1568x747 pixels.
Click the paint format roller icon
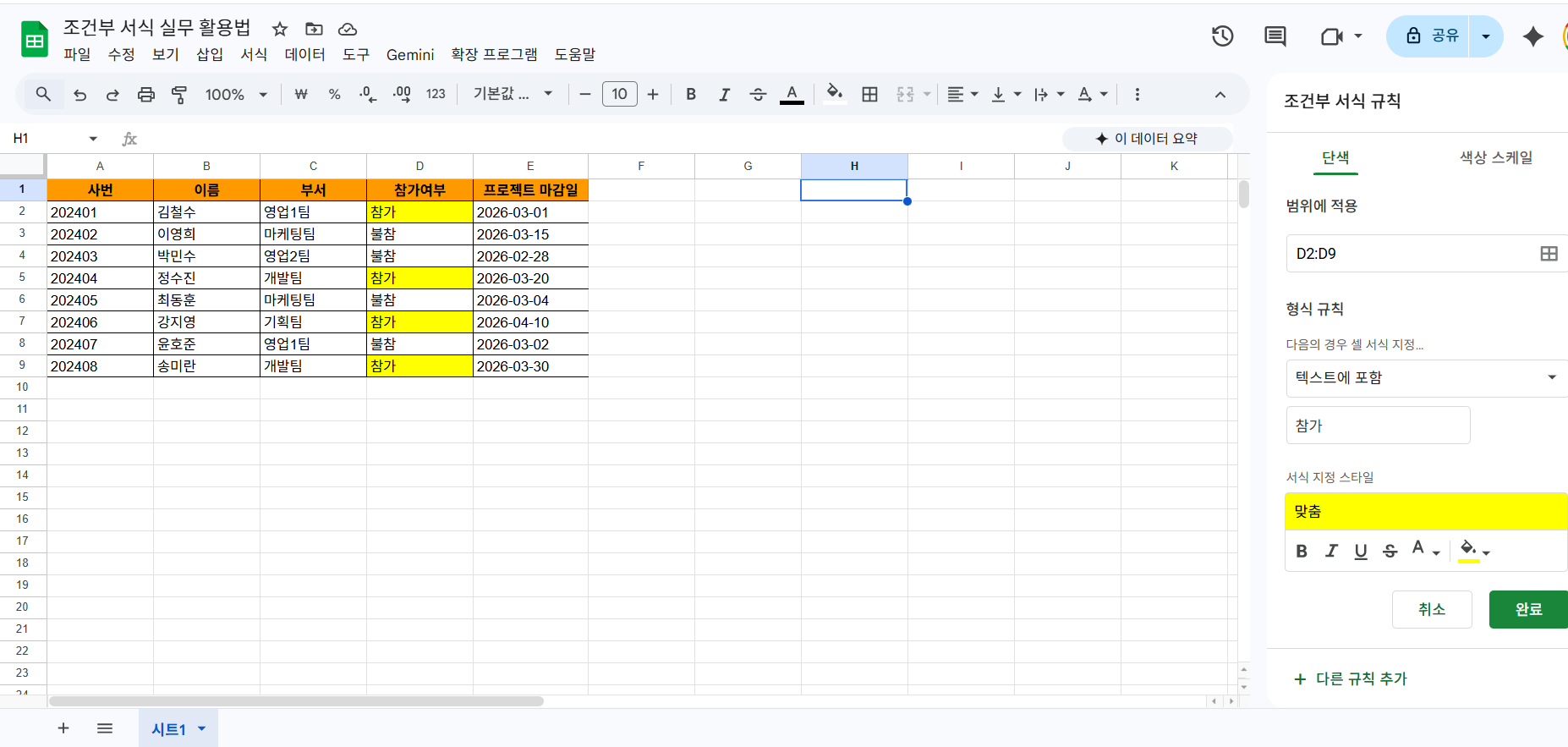[x=179, y=95]
